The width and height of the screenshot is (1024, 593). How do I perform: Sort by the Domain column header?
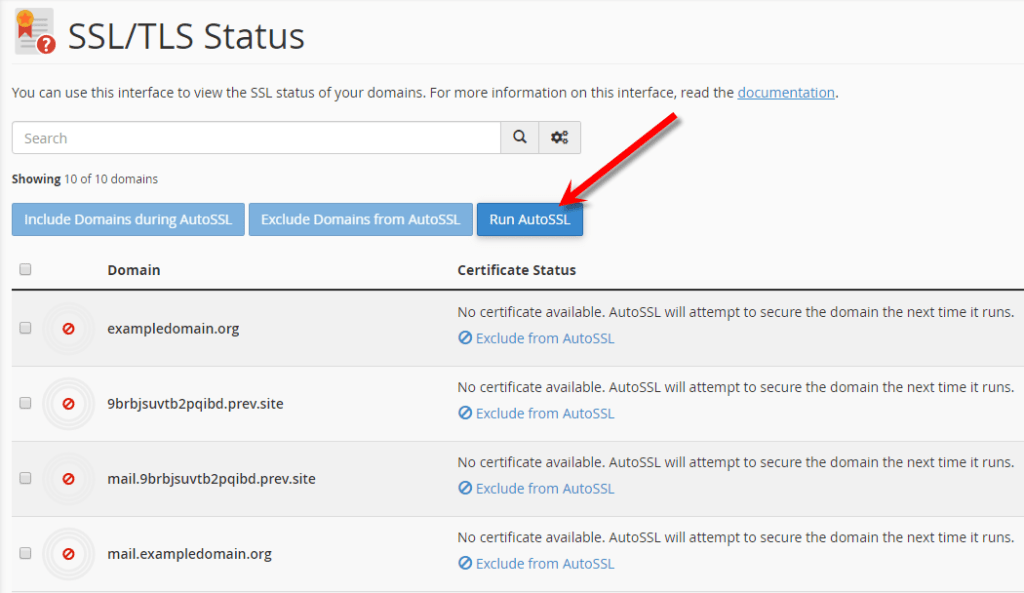point(134,270)
